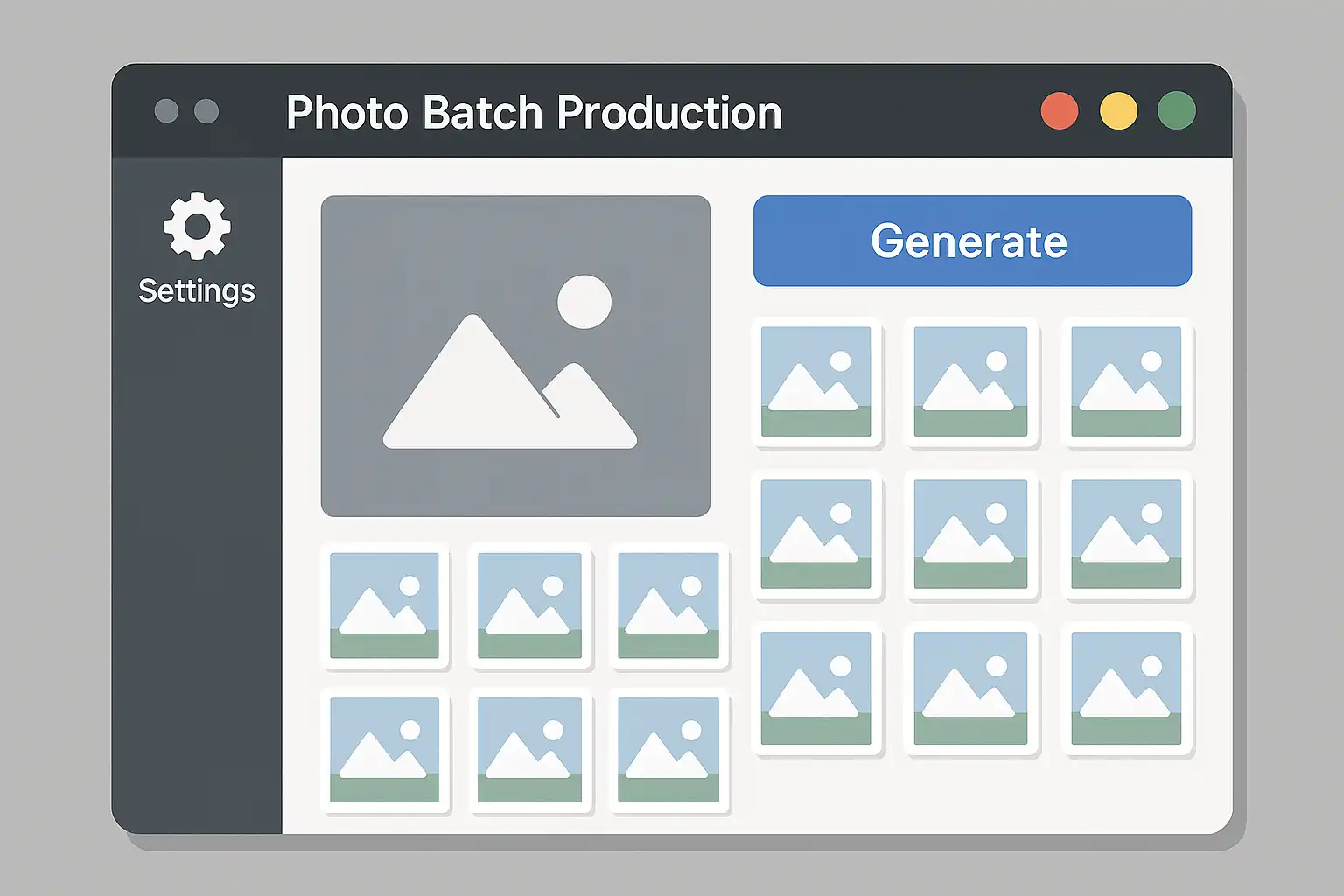This screenshot has width=1344, height=896.
Task: Select top-right thumbnail under Generate button
Action: [x=1126, y=382]
